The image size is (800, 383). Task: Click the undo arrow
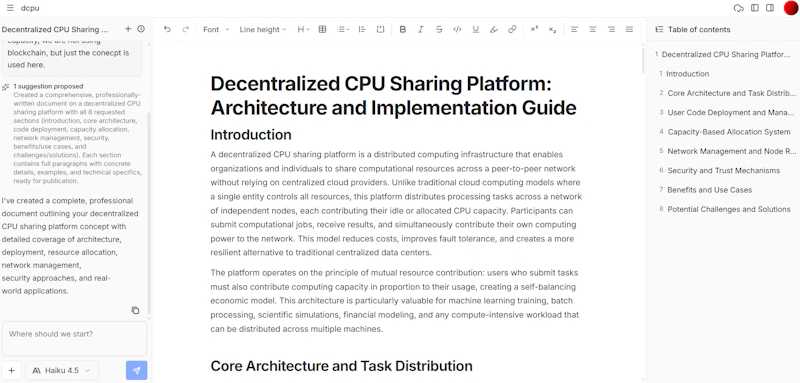167,30
